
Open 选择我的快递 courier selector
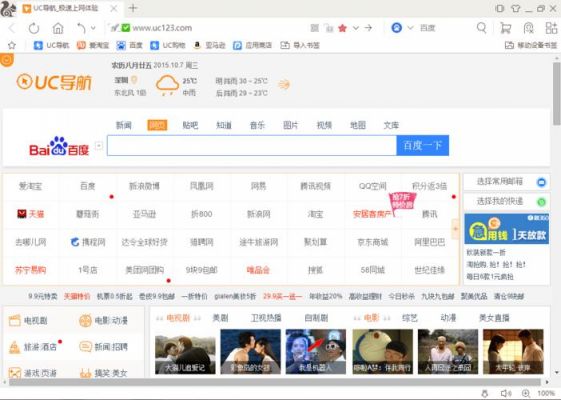[507, 201]
